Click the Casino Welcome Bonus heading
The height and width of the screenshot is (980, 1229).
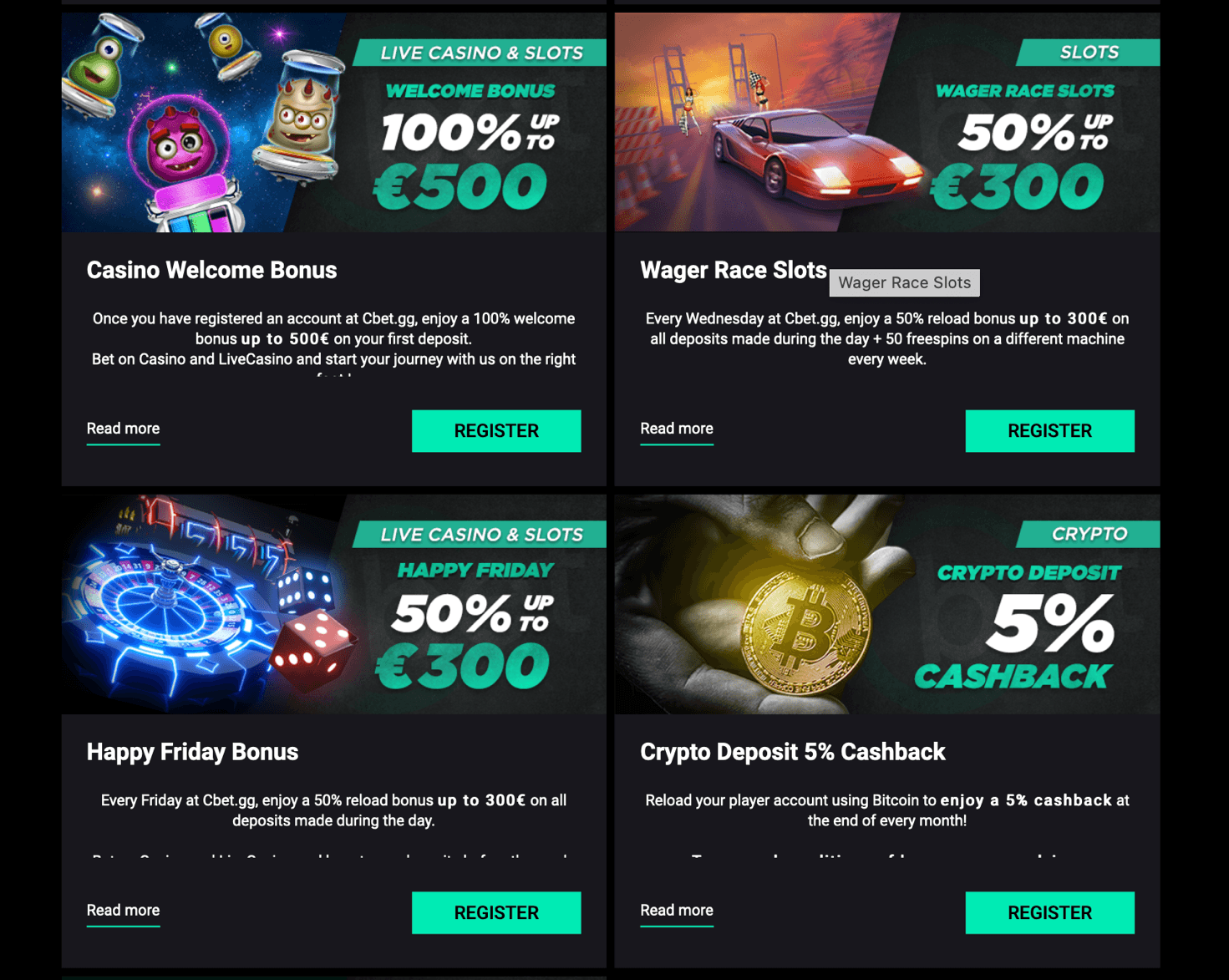point(211,270)
